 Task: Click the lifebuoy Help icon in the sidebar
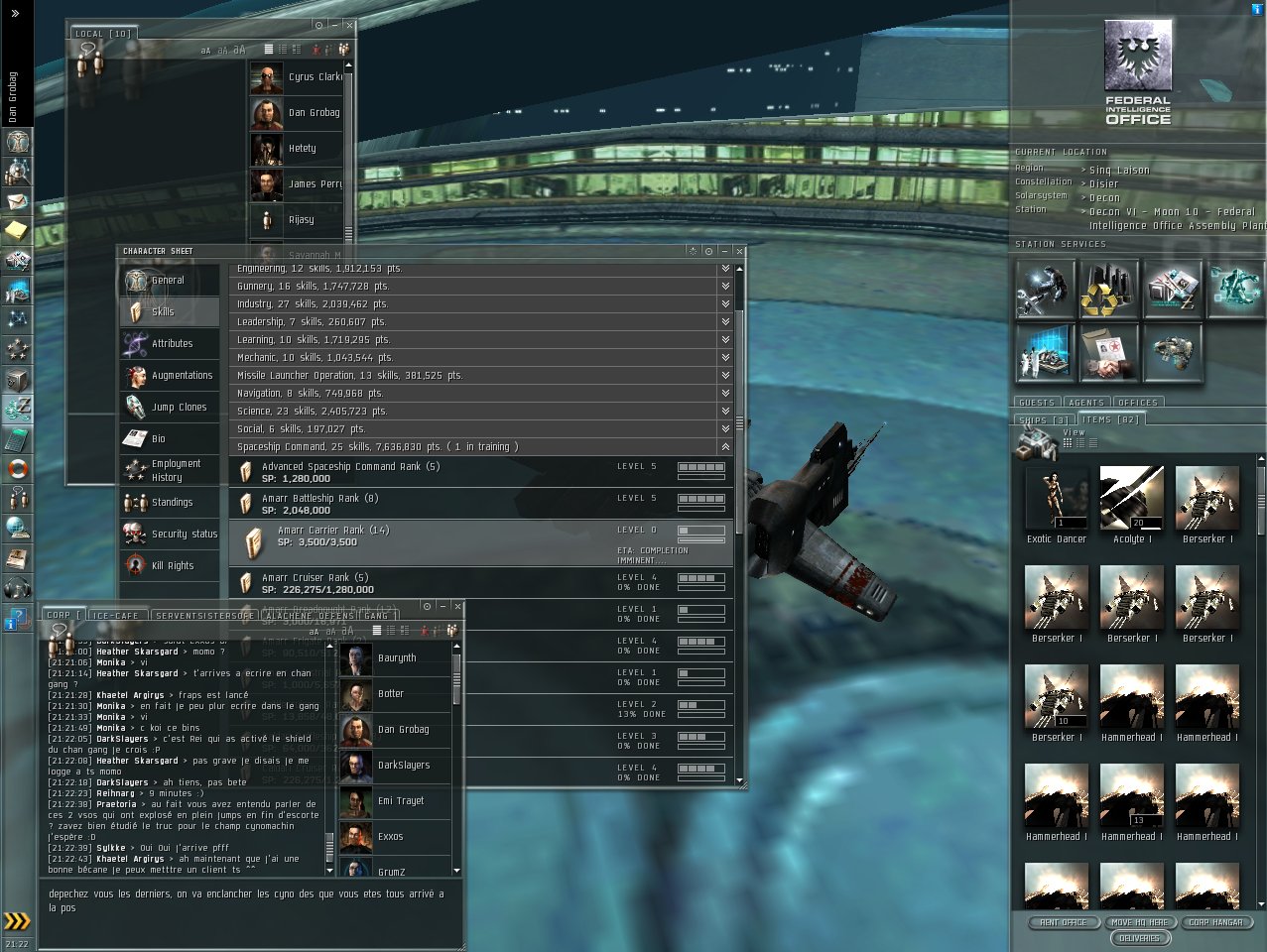tap(17, 469)
